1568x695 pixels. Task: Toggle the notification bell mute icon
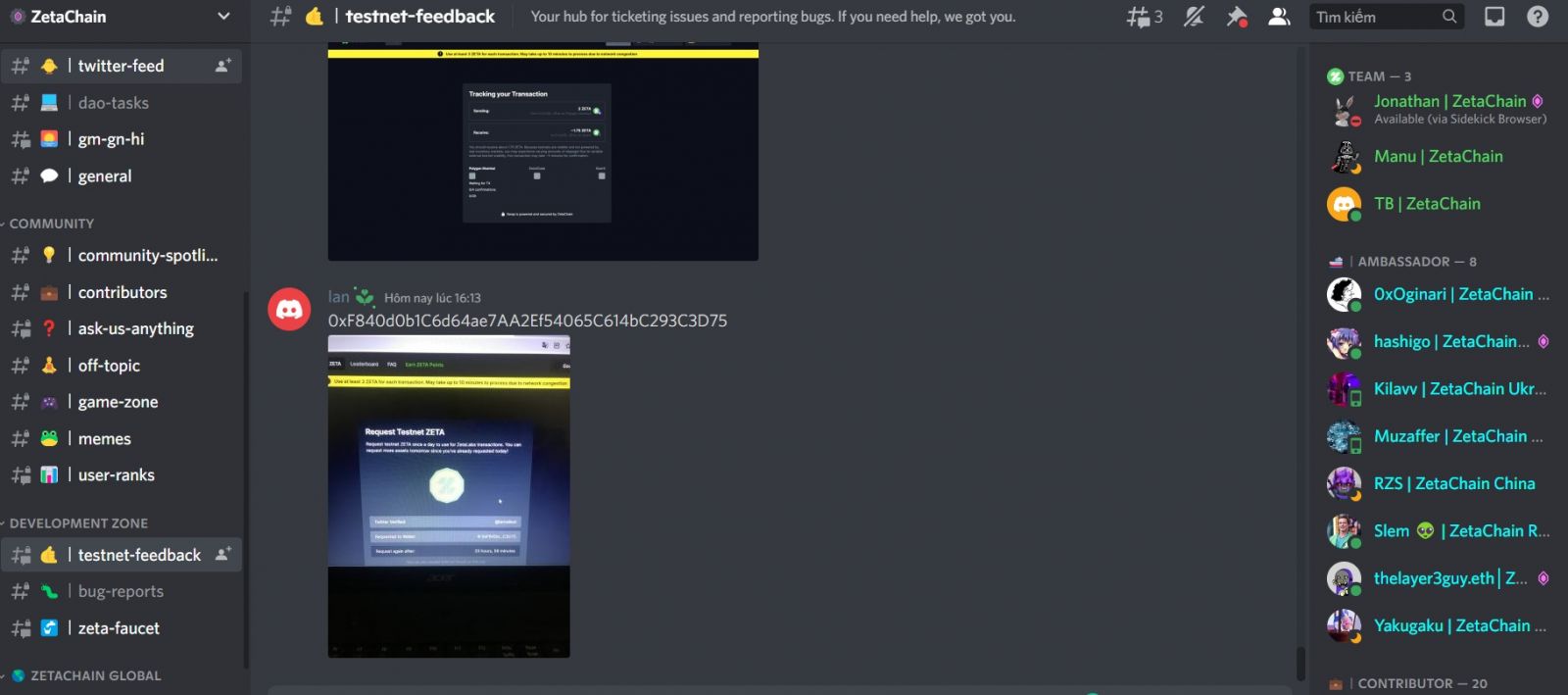1194,17
